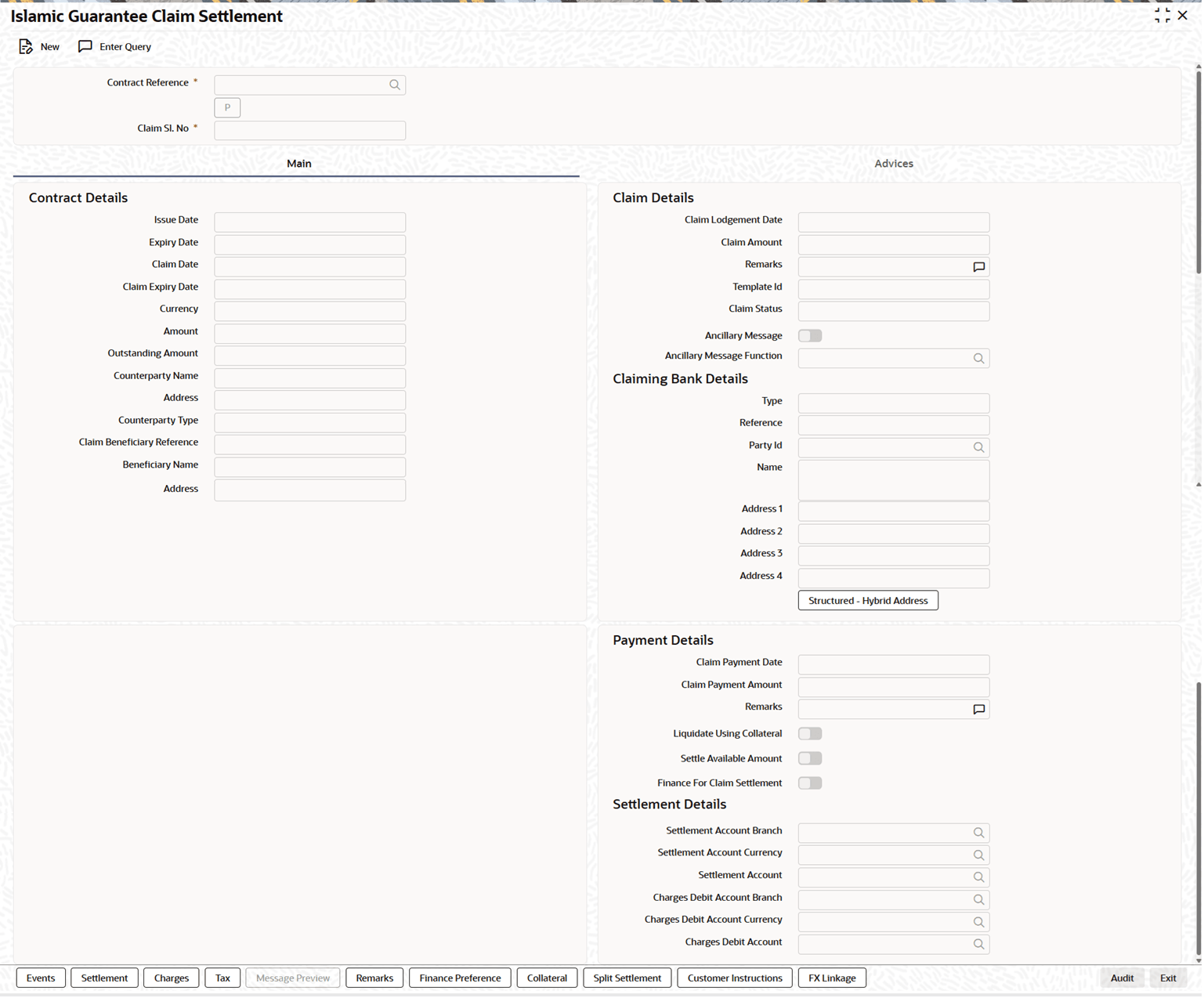Click the P button under Contract Reference
Screen dimensions: 1204x998
(x=227, y=107)
